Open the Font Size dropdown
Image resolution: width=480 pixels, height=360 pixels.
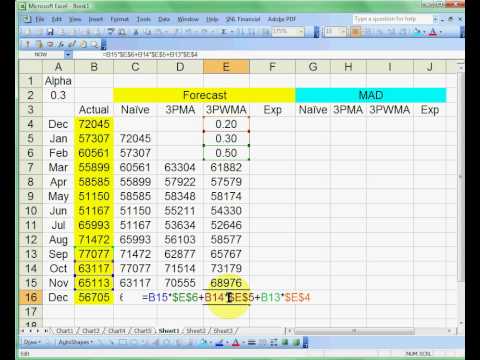pos(343,32)
